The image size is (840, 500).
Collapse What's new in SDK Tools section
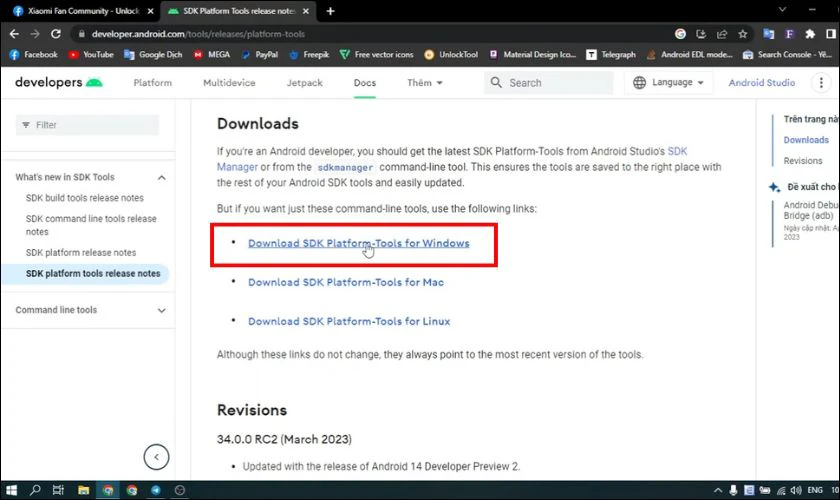point(162,177)
